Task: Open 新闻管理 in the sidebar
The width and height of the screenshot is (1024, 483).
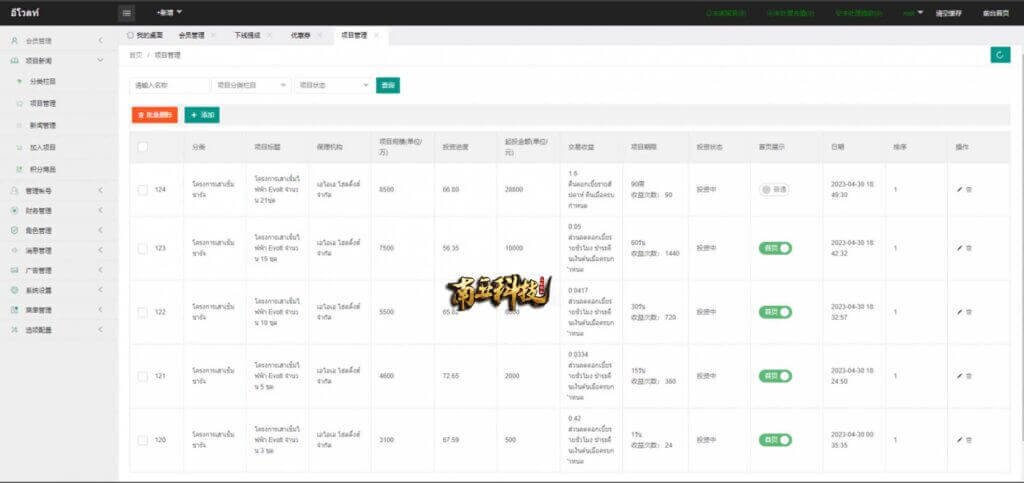Action: coord(43,125)
